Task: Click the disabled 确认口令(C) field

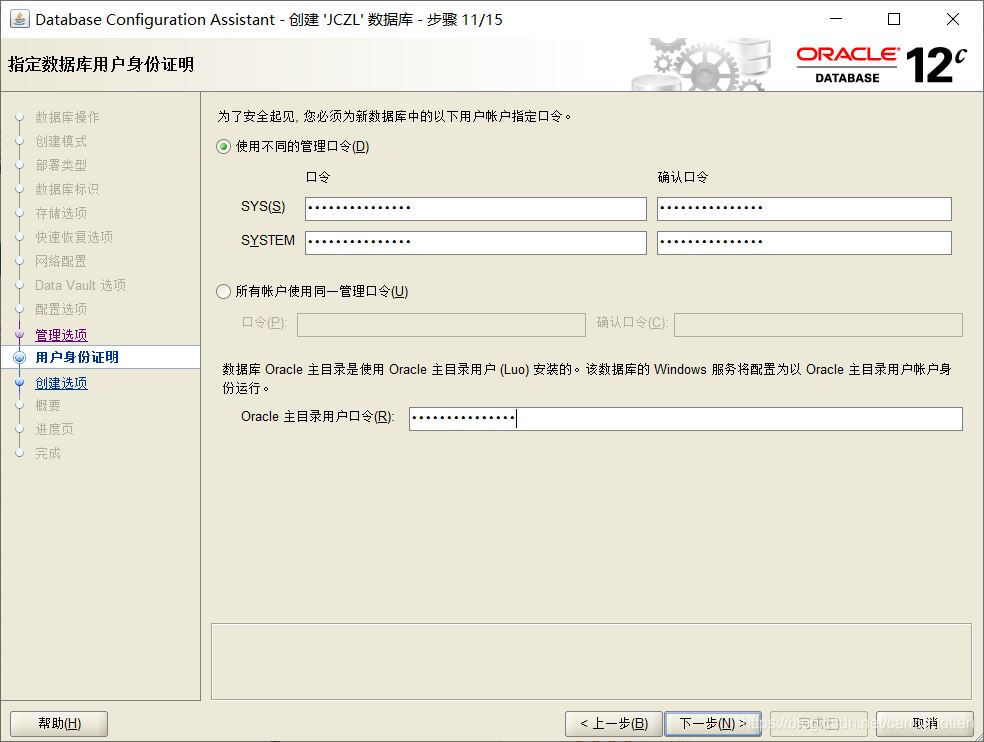Action: click(818, 325)
